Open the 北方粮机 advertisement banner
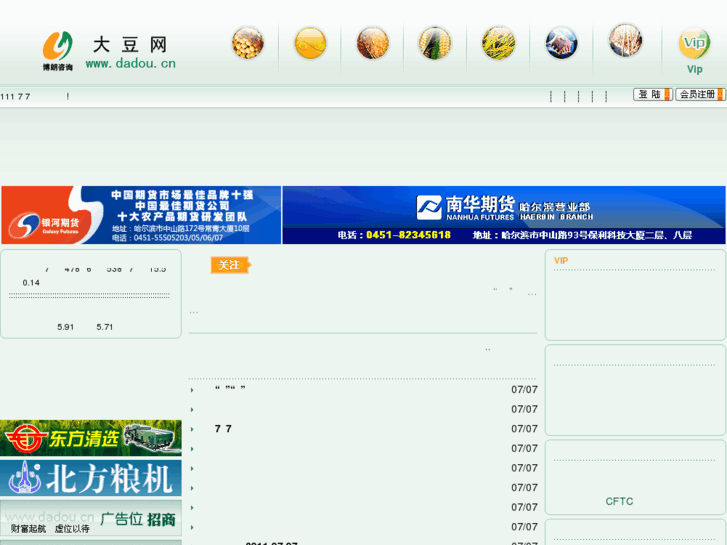 coord(91,478)
